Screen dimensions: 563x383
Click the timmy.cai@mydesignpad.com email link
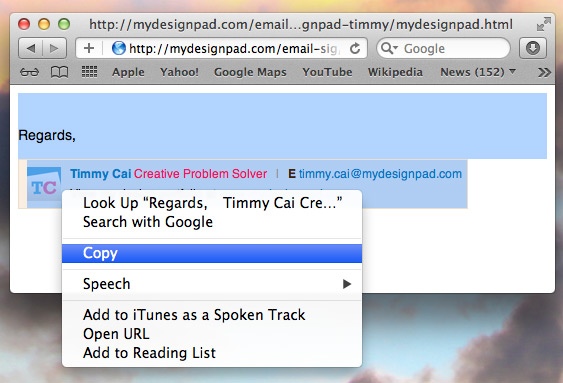pos(380,174)
